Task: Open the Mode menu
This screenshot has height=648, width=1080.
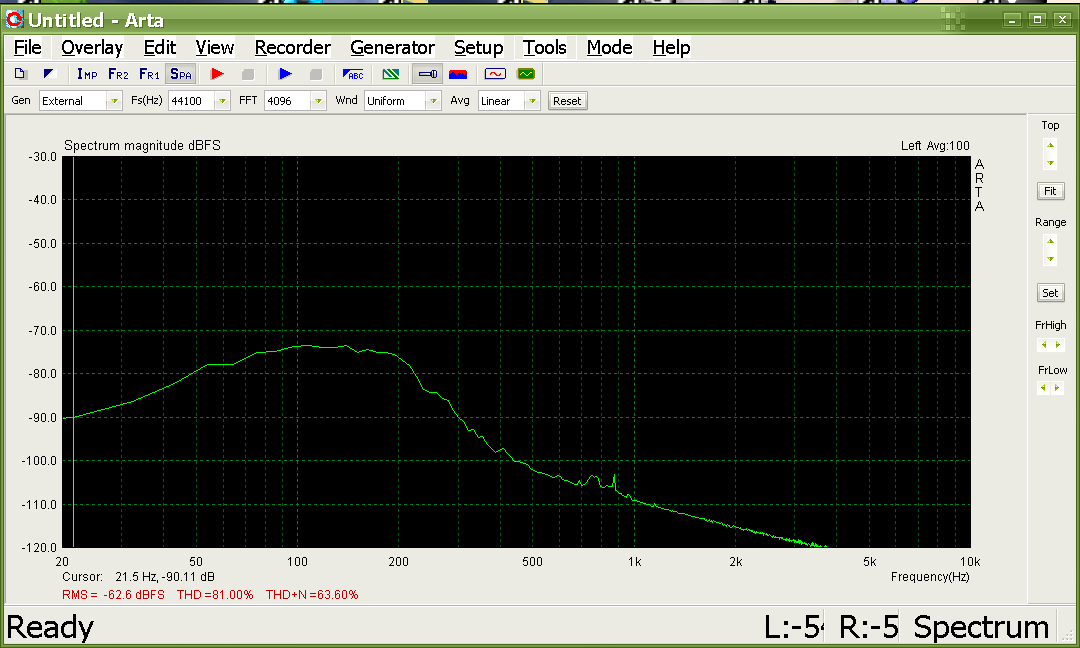Action: (x=610, y=48)
